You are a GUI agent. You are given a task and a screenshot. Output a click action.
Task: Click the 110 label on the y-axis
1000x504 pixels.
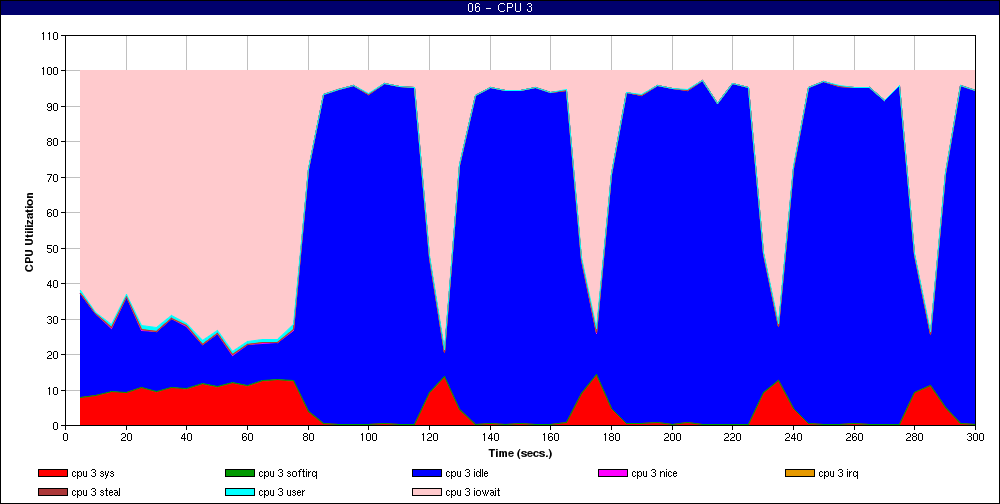point(50,36)
